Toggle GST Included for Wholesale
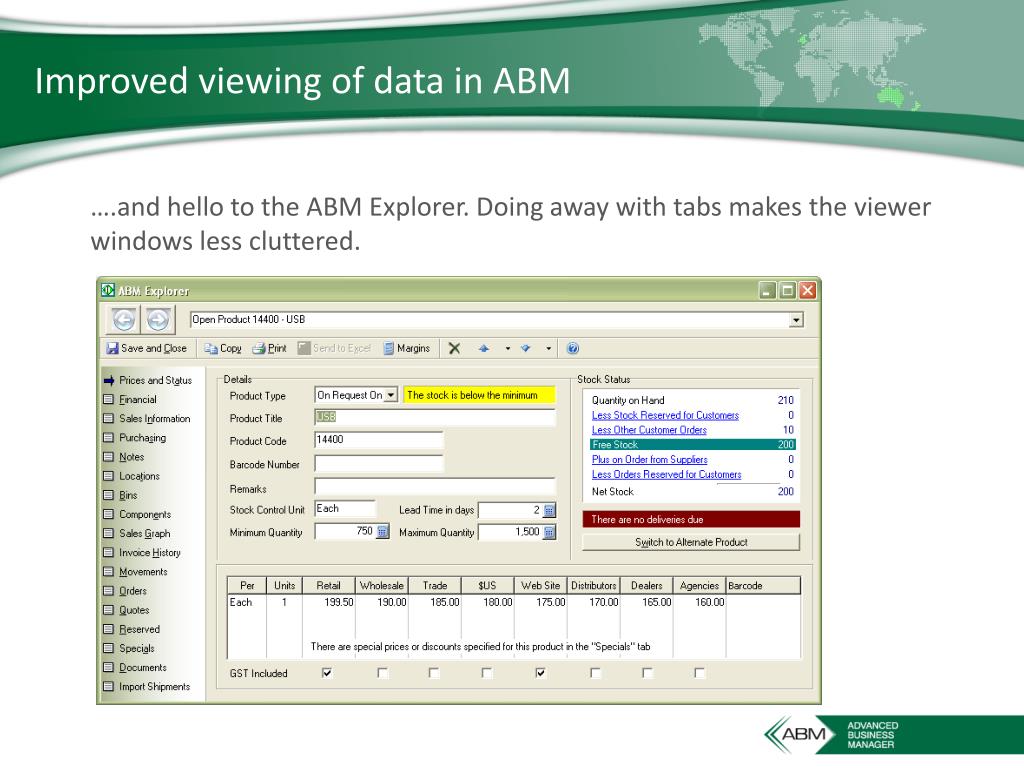1024x768 pixels. [x=383, y=673]
